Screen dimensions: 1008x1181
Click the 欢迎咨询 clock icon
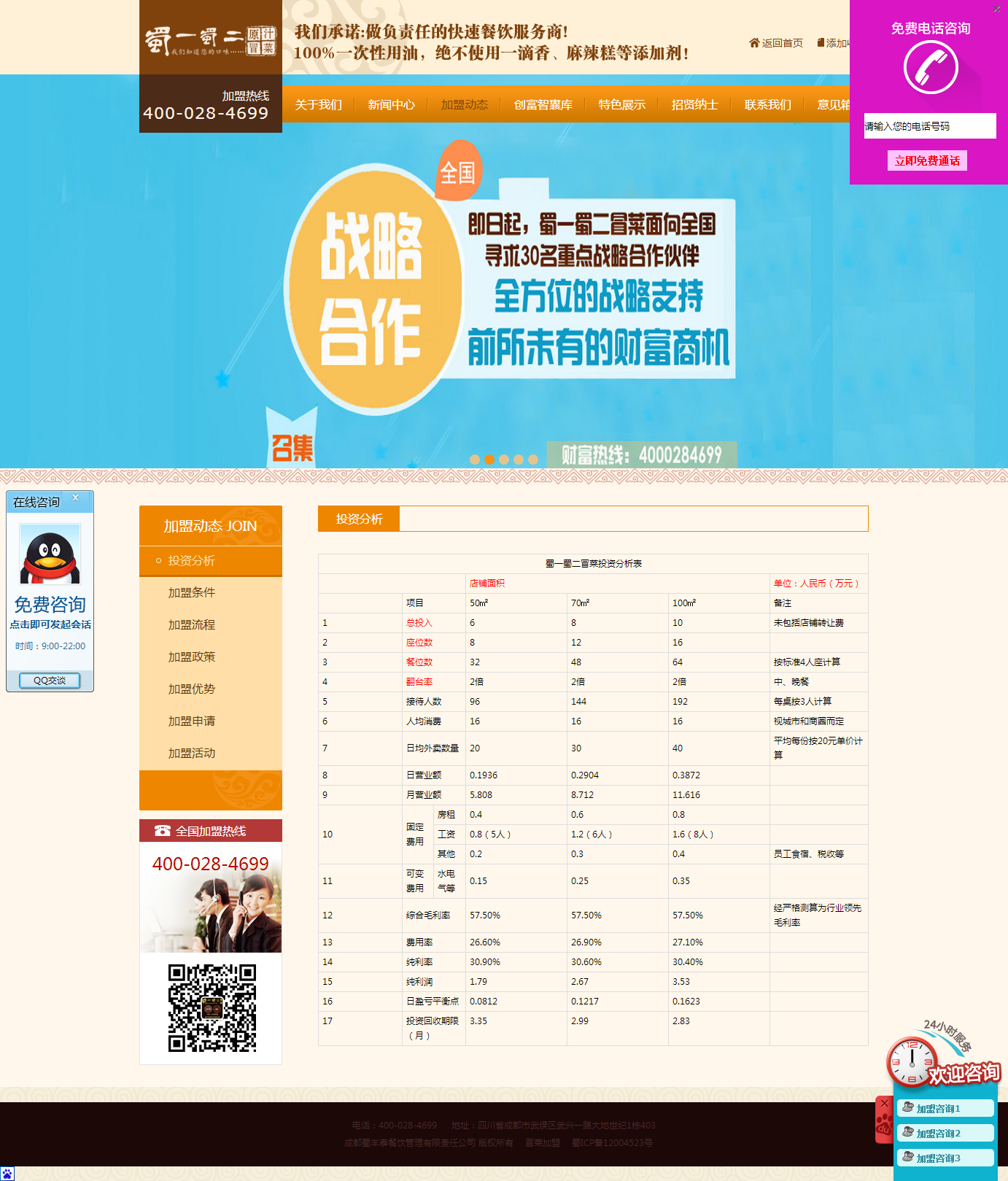pos(912,1061)
